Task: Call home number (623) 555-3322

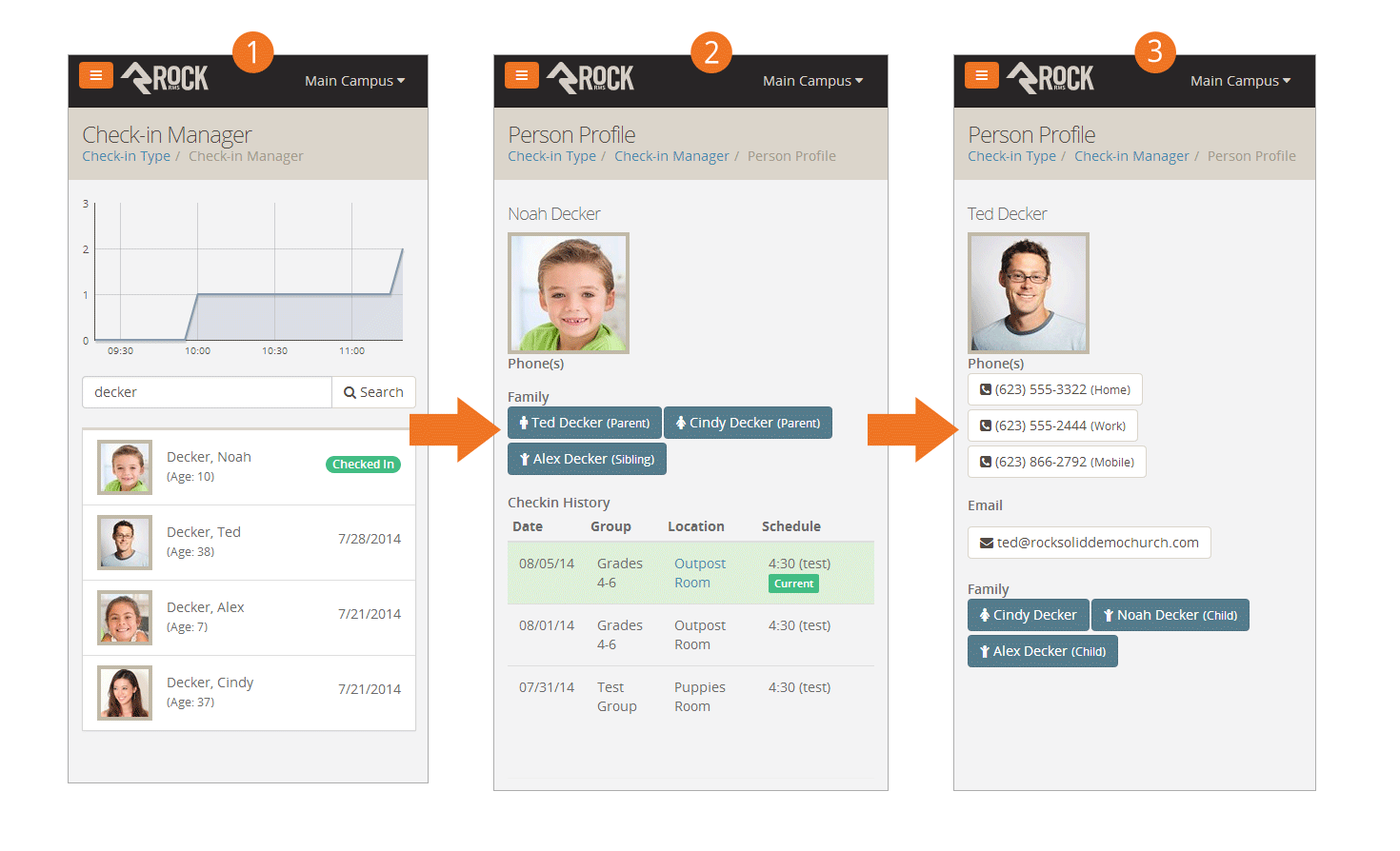Action: tap(1055, 389)
